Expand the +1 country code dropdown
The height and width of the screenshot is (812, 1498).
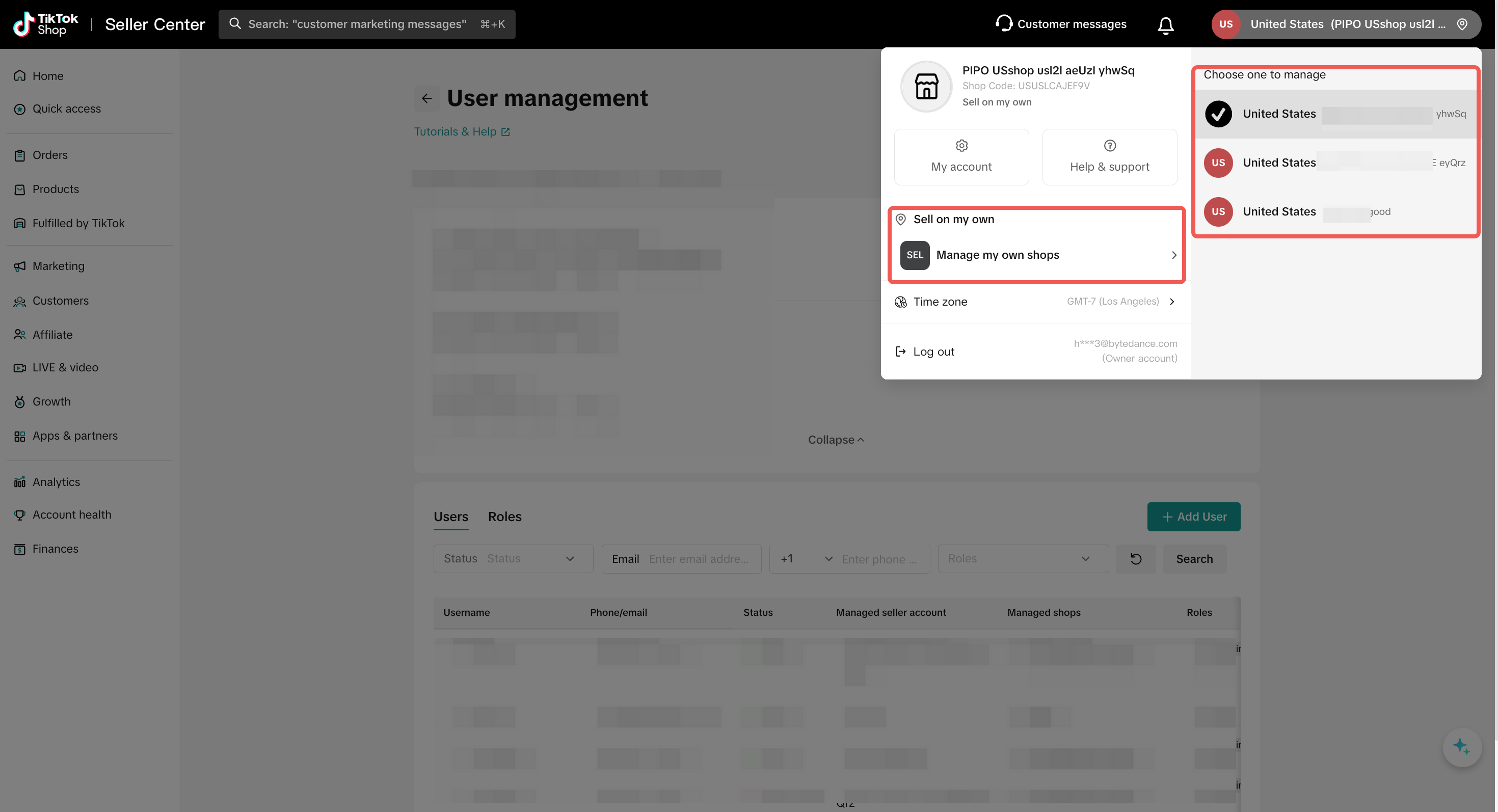[806, 559]
